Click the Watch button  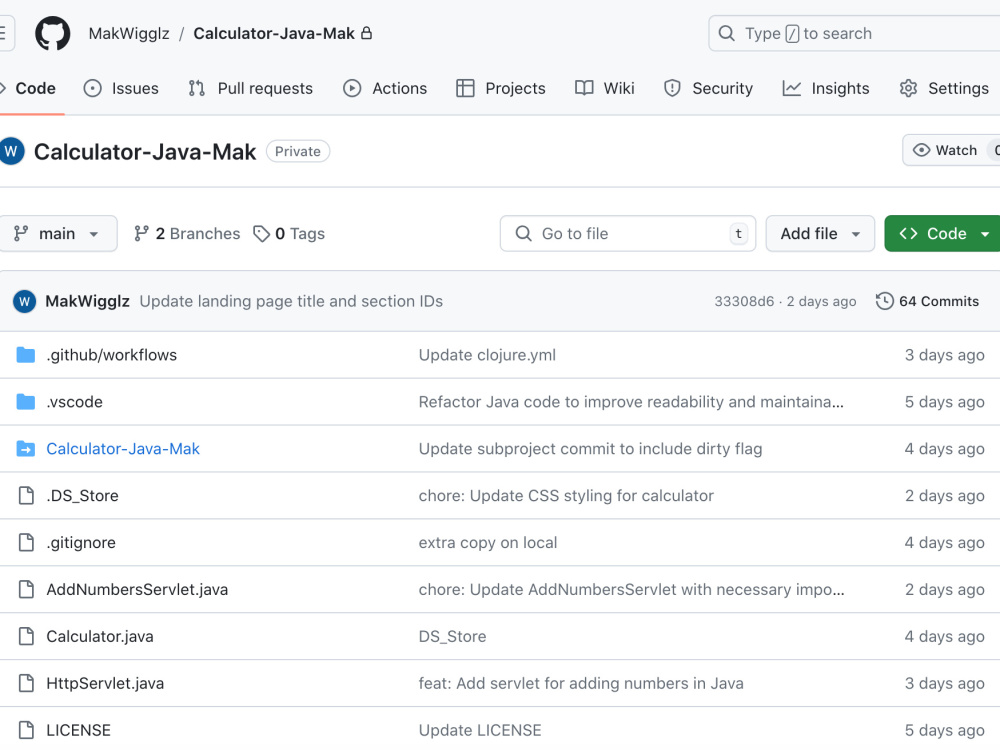click(x=951, y=151)
